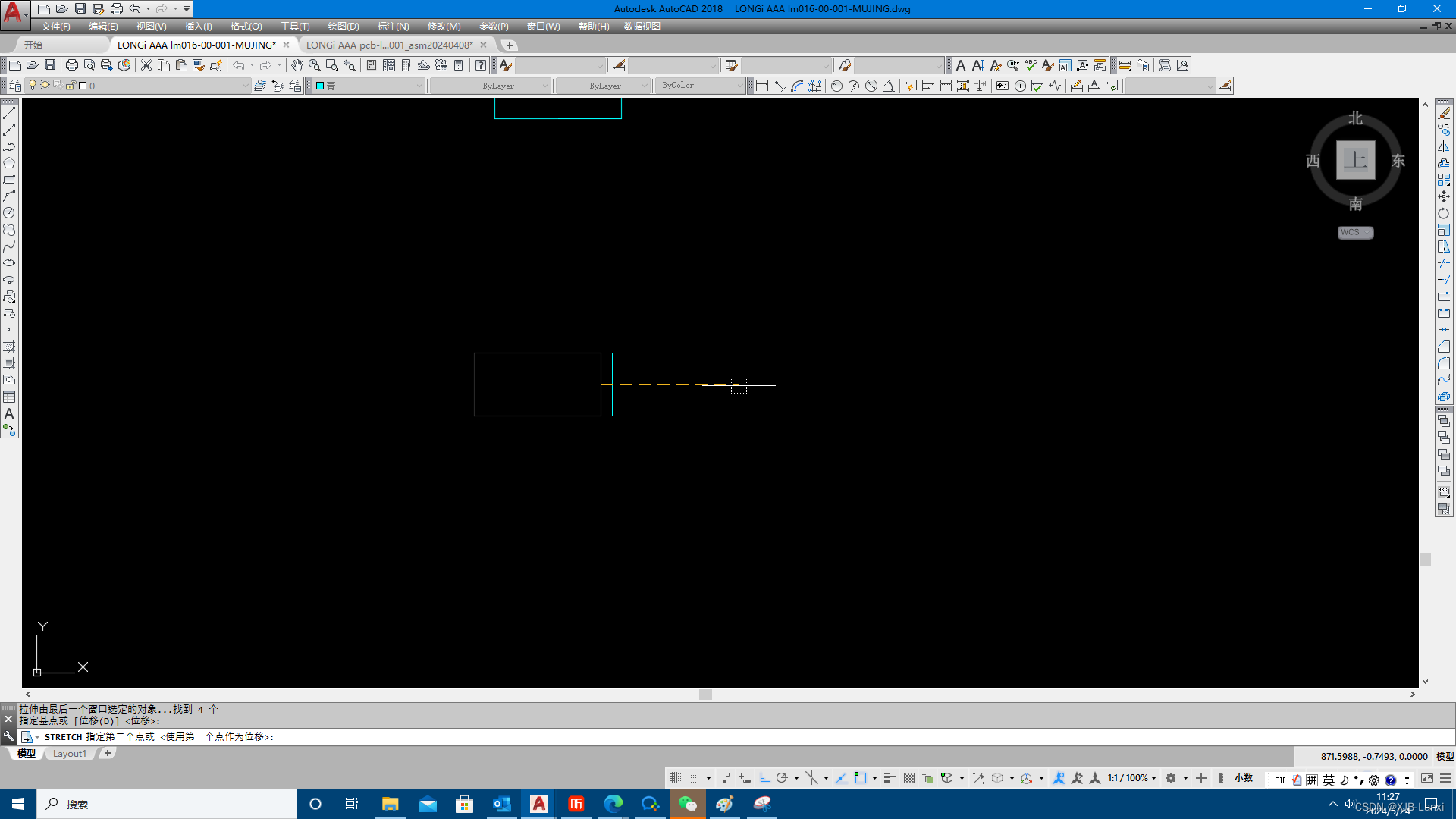Switch to the Layout1 tab

tap(70, 754)
